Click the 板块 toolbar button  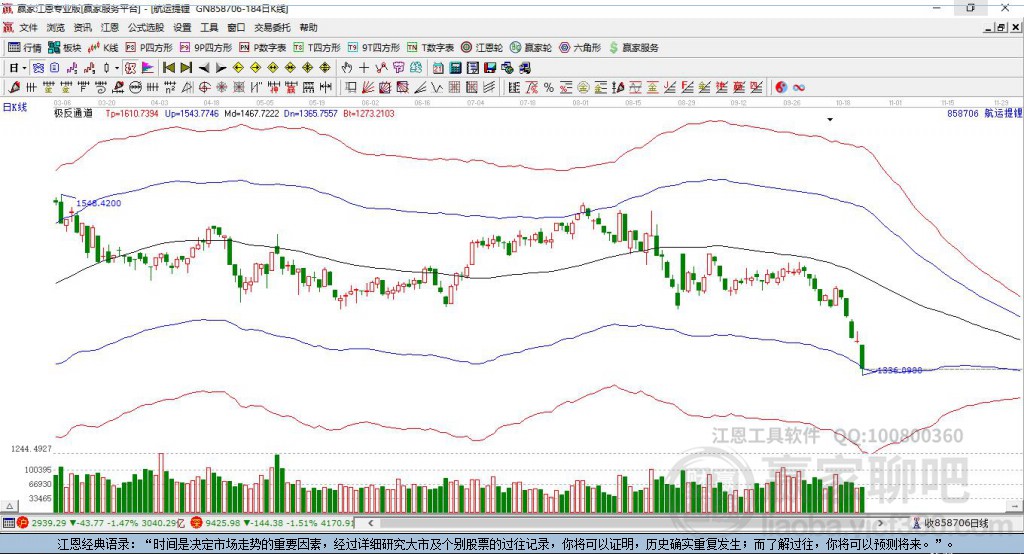click(65, 48)
